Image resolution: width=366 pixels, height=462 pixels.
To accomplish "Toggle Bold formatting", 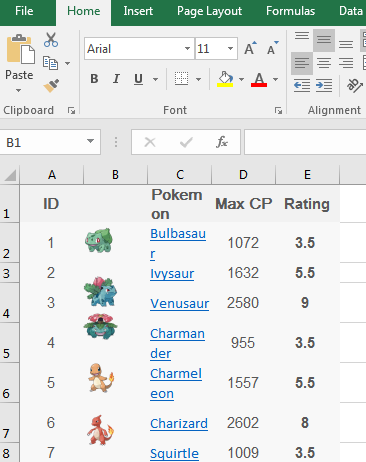I will (x=94, y=79).
